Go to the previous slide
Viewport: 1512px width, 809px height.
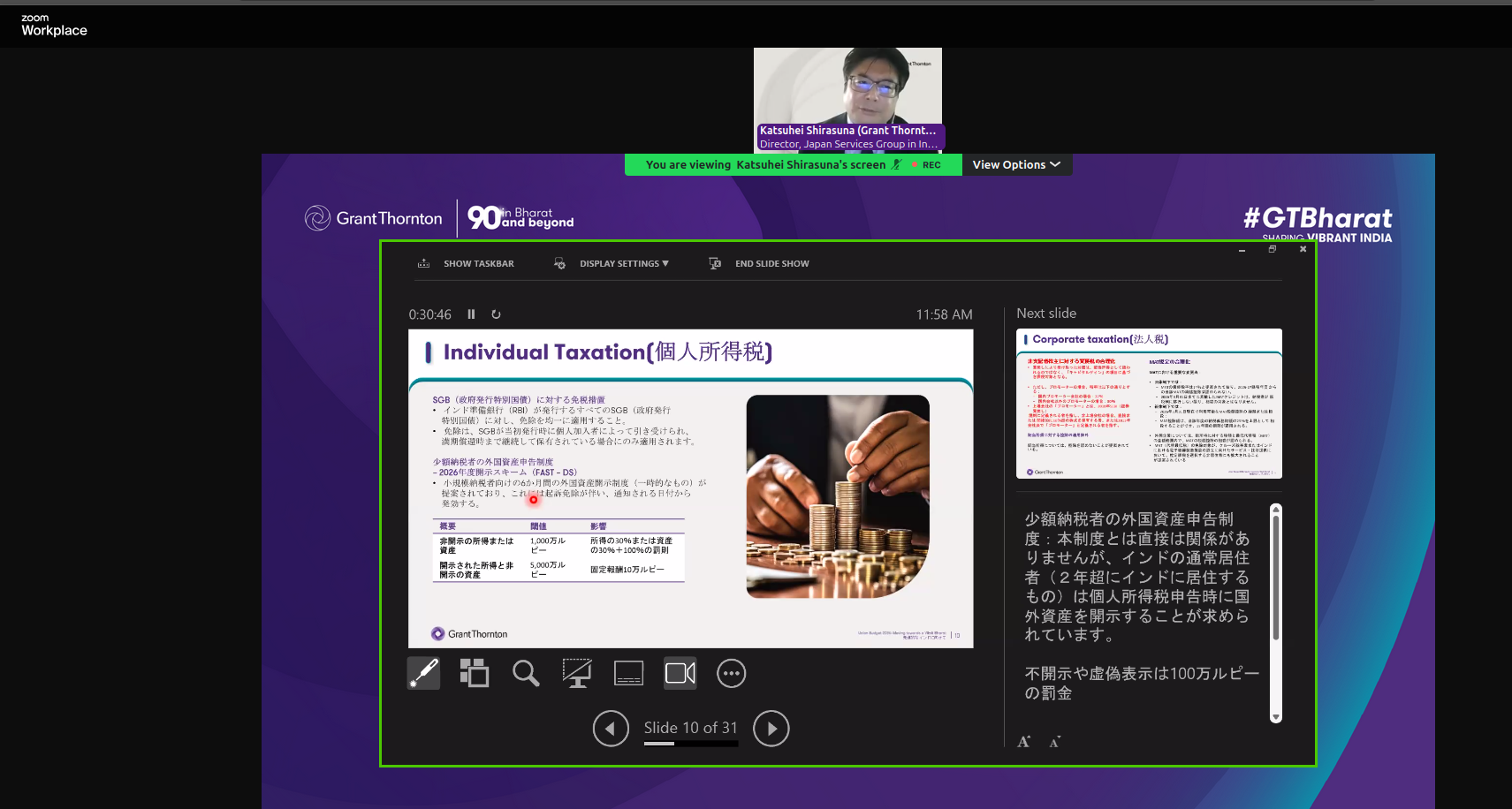click(611, 729)
